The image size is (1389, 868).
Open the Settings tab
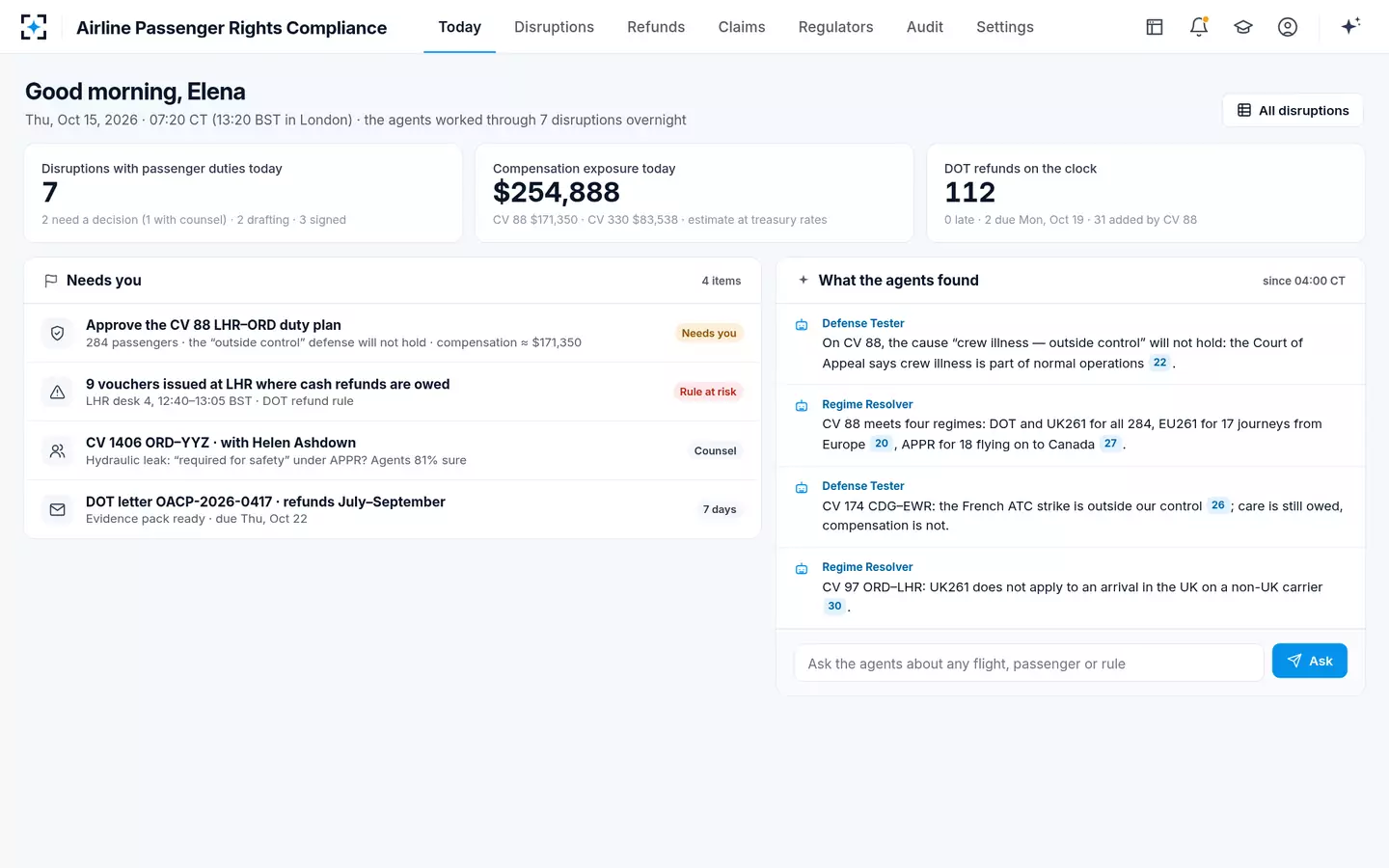pos(1005,27)
